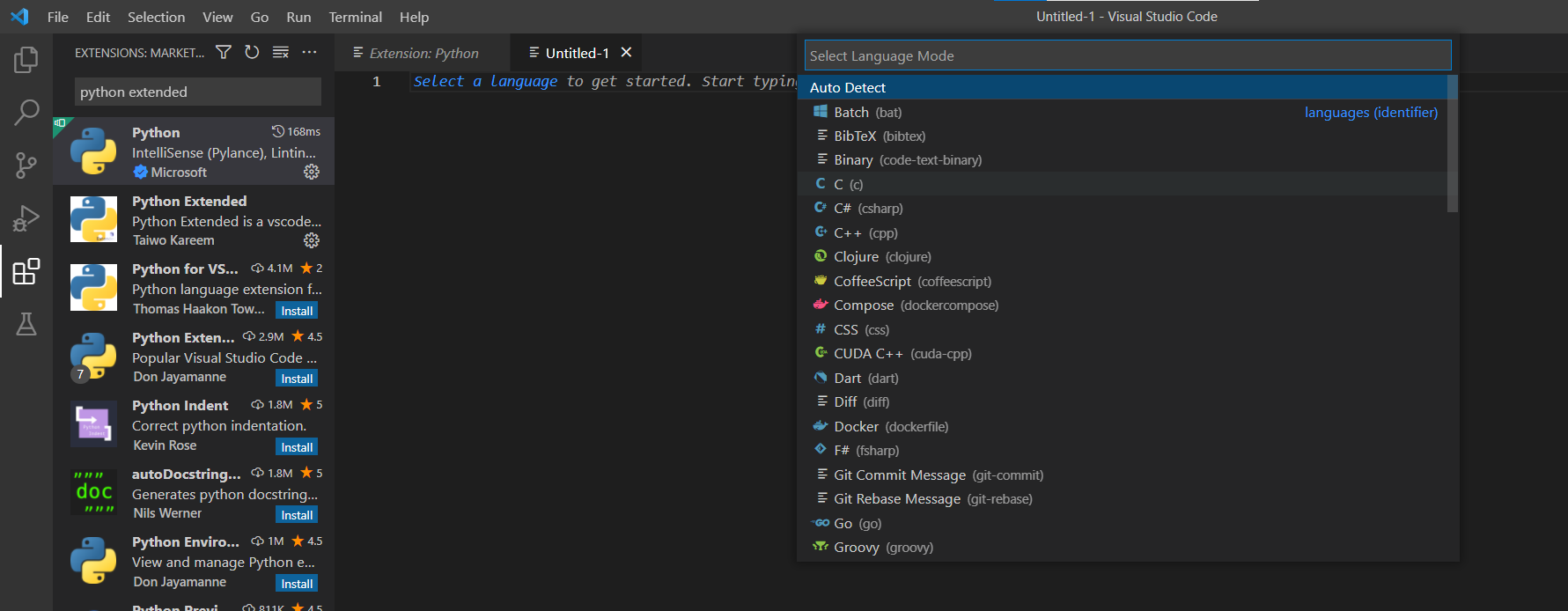Filter extensions with the funnel icon

coord(224,53)
